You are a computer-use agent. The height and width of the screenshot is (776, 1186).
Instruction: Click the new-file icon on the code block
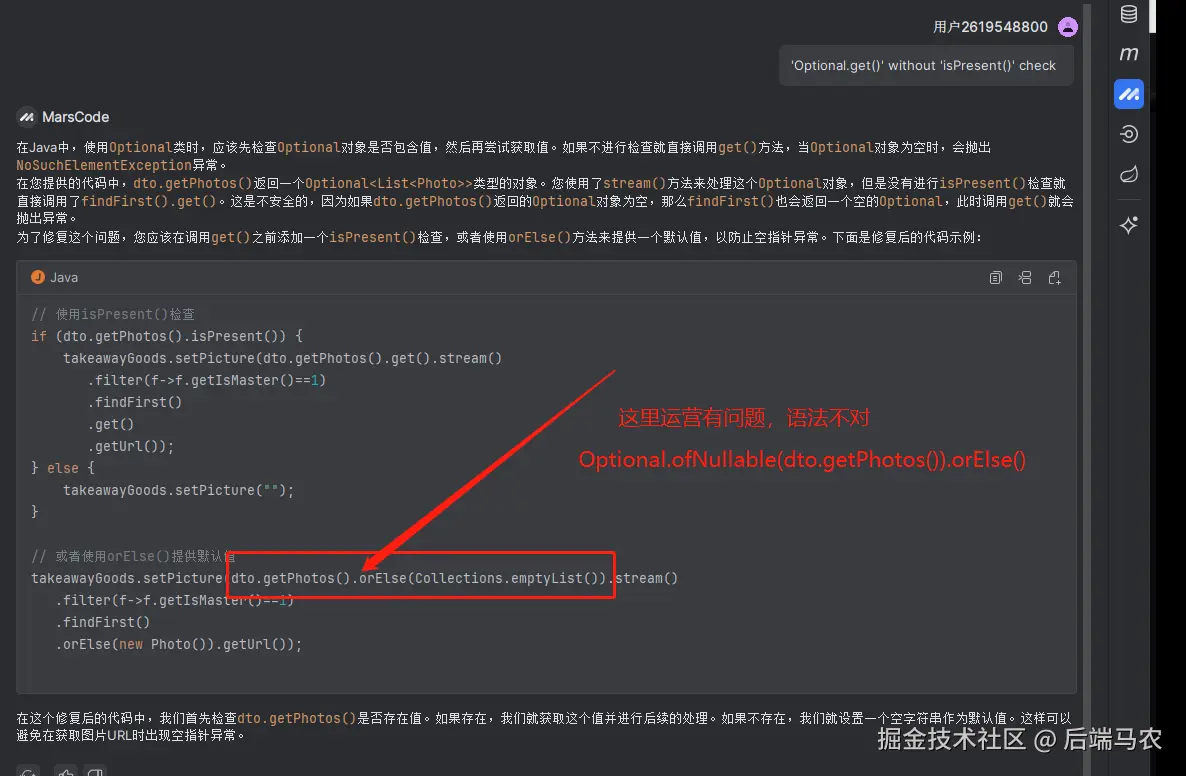click(1055, 277)
